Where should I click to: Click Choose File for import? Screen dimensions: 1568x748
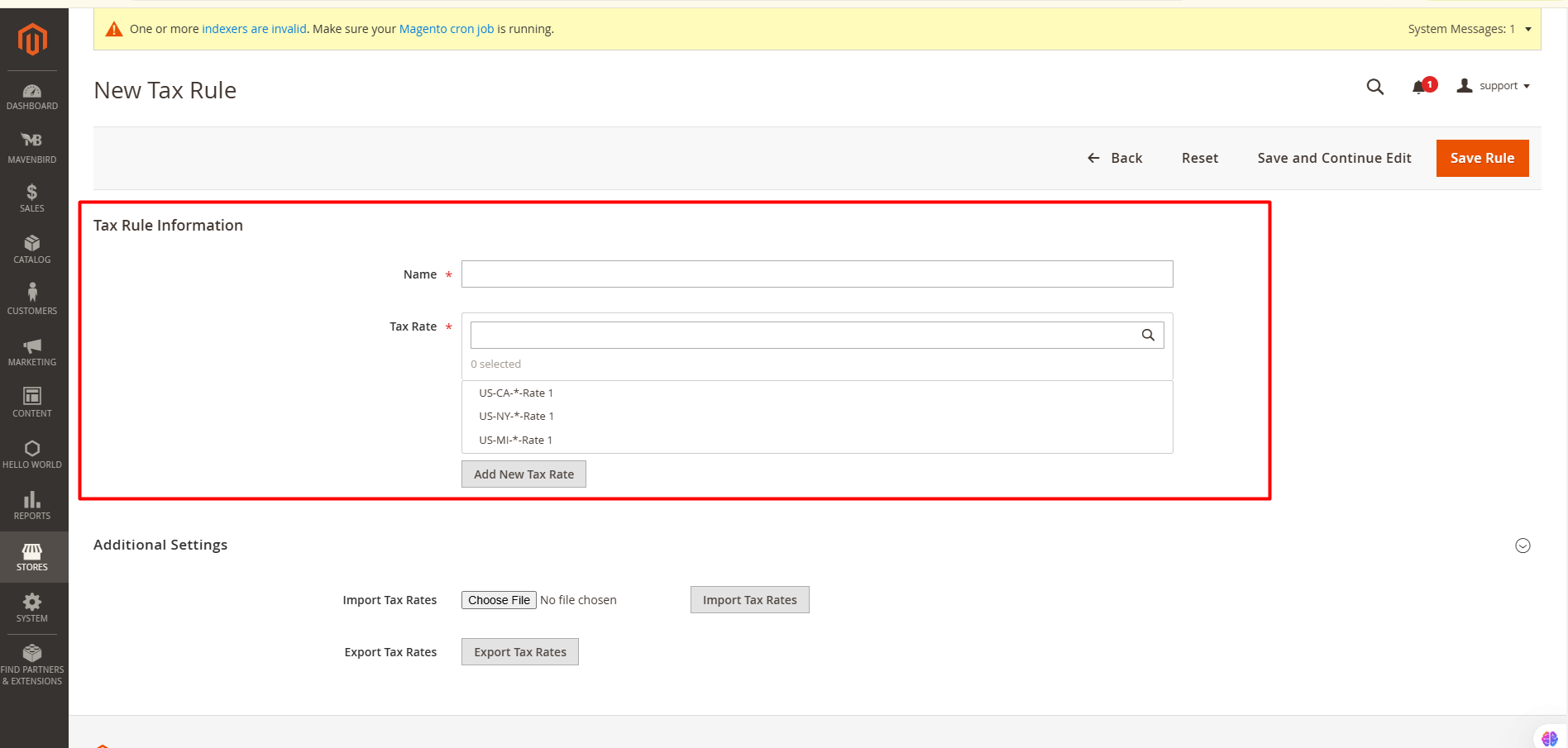coord(499,600)
